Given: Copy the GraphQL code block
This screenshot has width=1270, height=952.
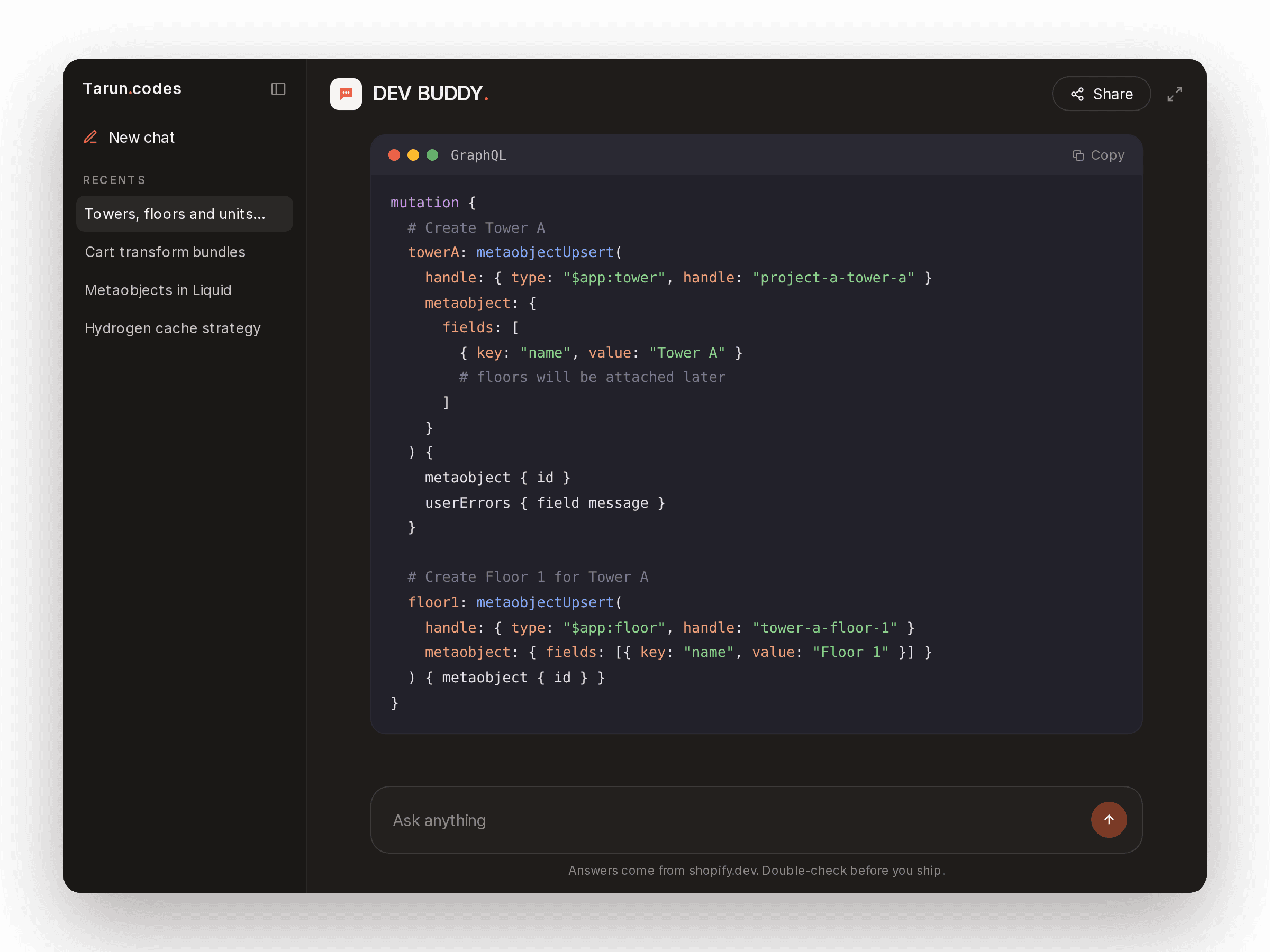Looking at the screenshot, I should (x=1099, y=155).
